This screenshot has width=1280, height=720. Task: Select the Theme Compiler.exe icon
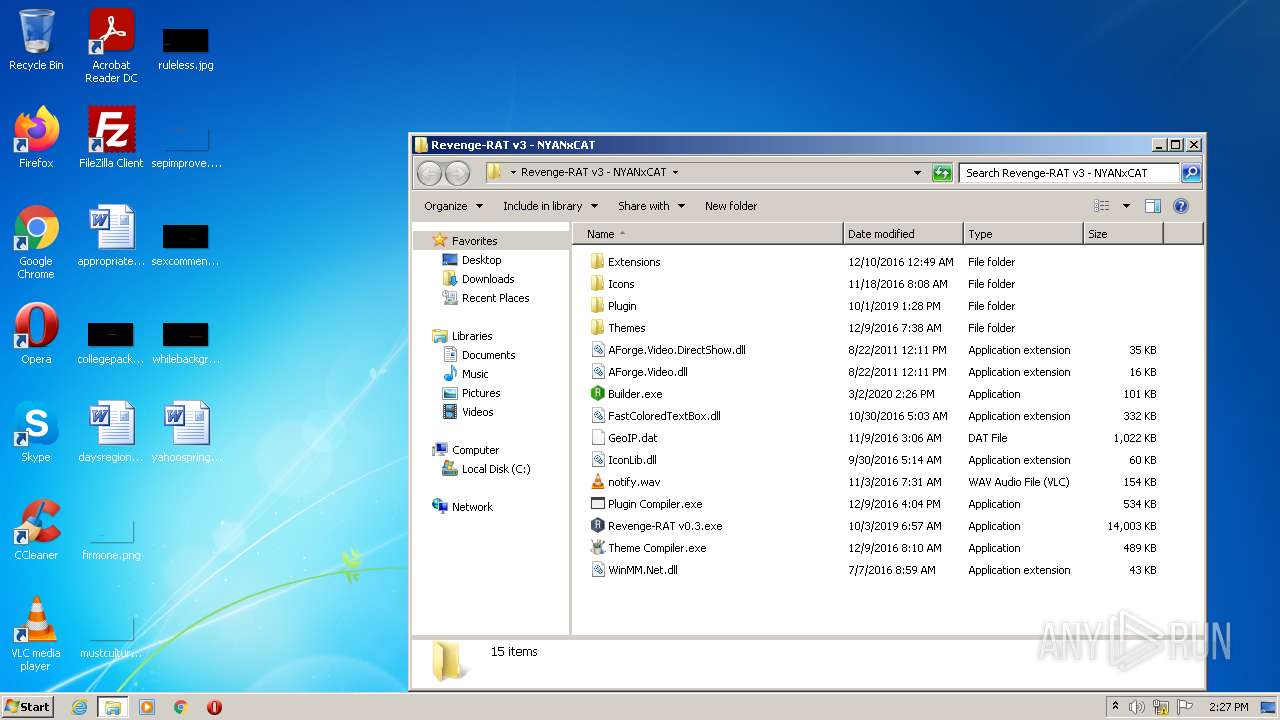(598, 548)
